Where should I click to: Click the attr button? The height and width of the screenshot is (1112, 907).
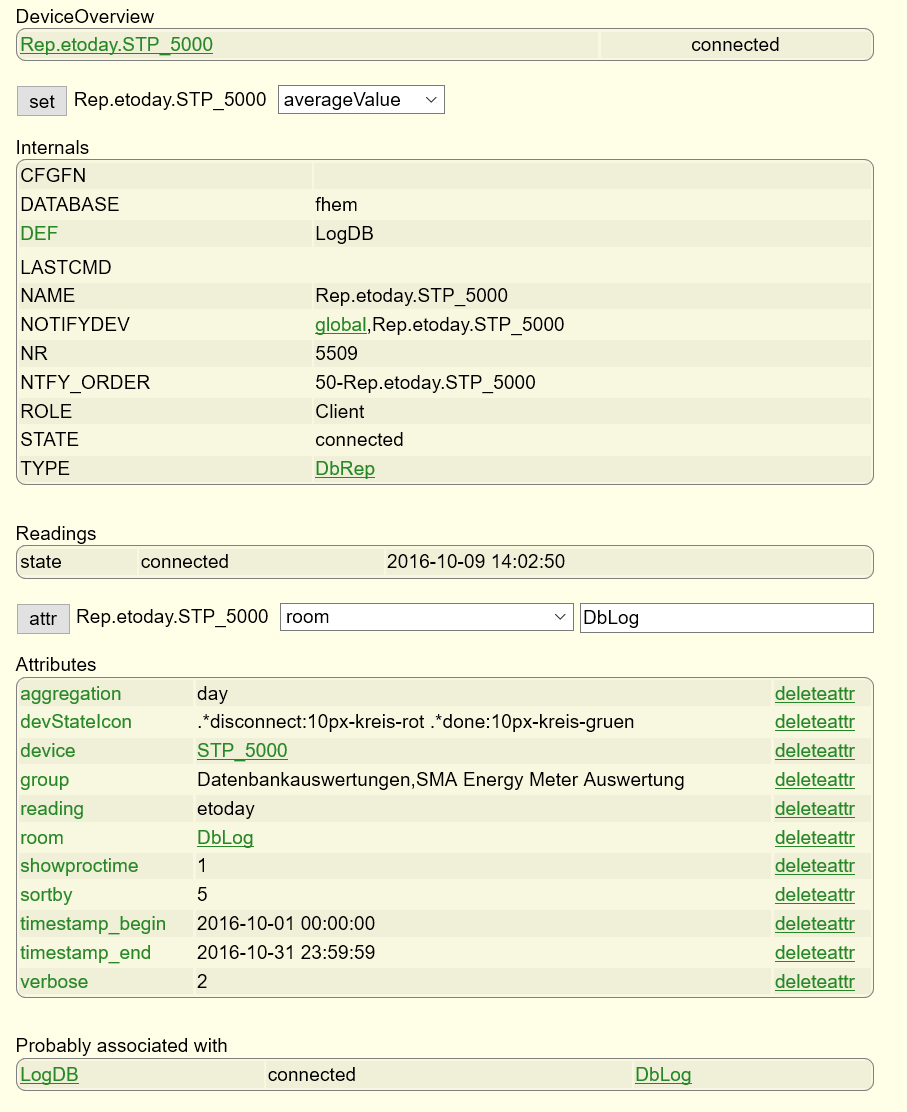(x=43, y=618)
